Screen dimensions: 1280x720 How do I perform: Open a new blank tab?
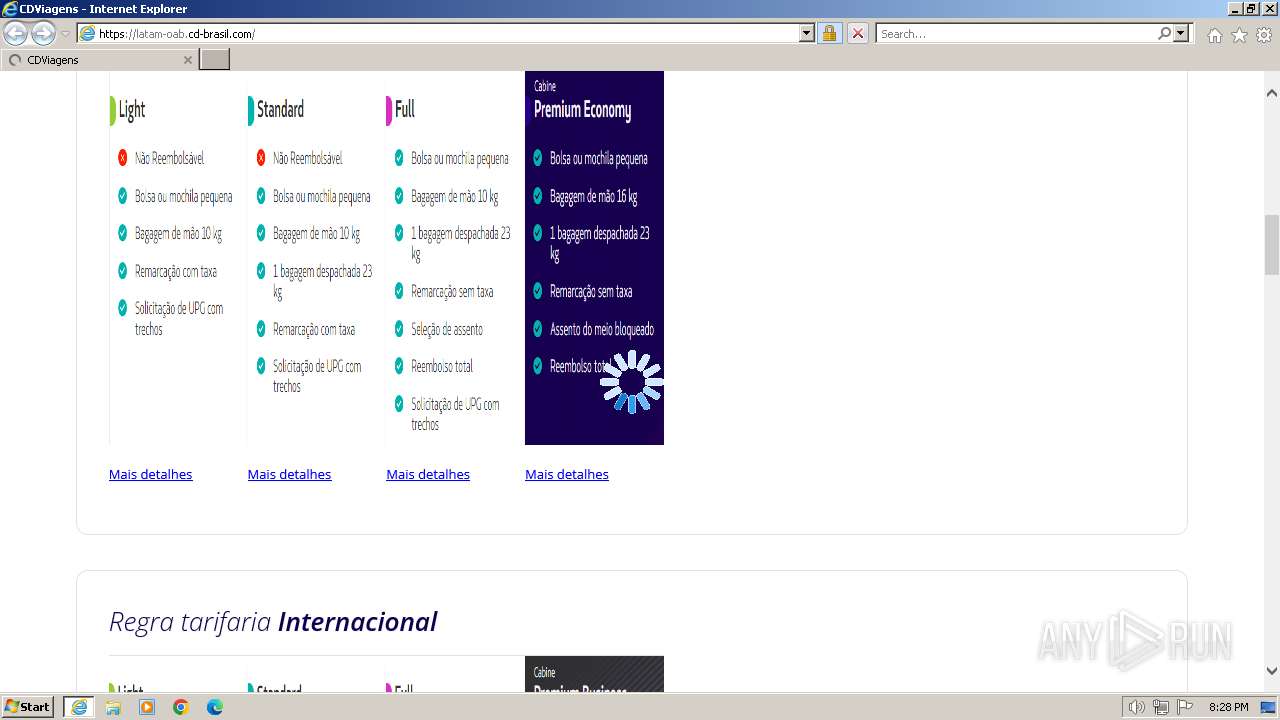215,60
